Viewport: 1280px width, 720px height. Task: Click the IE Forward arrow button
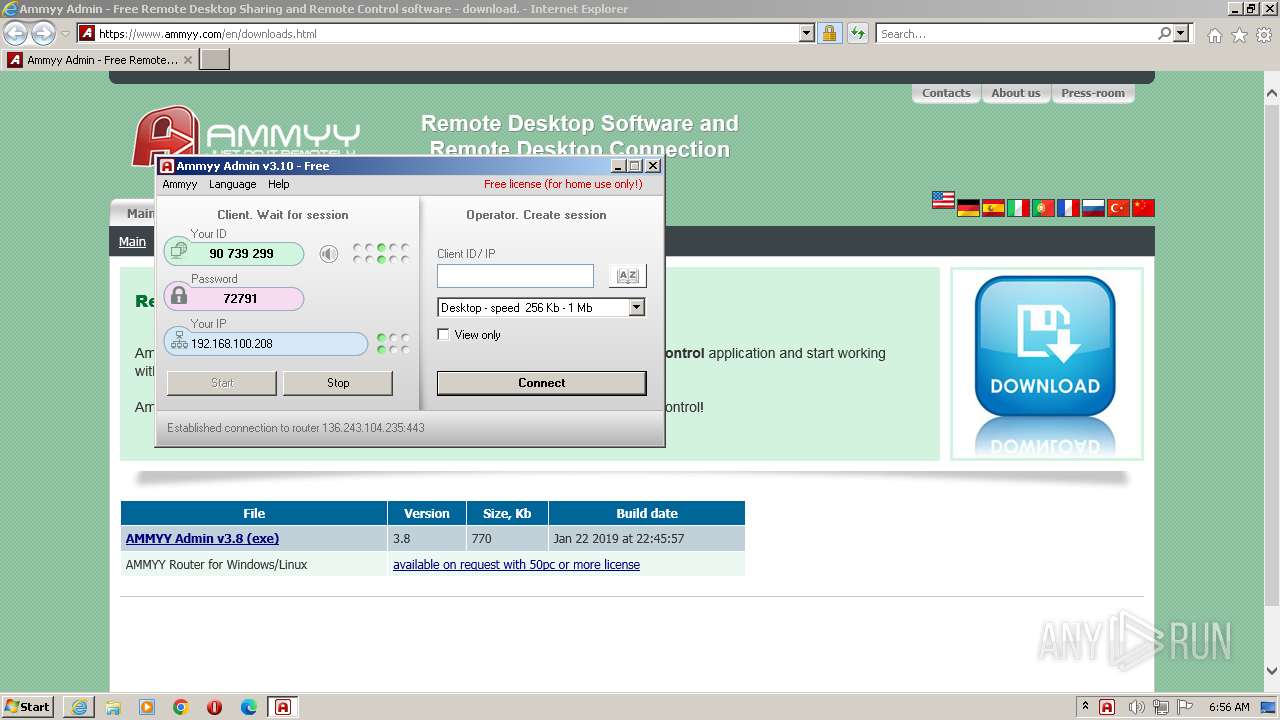coord(43,33)
